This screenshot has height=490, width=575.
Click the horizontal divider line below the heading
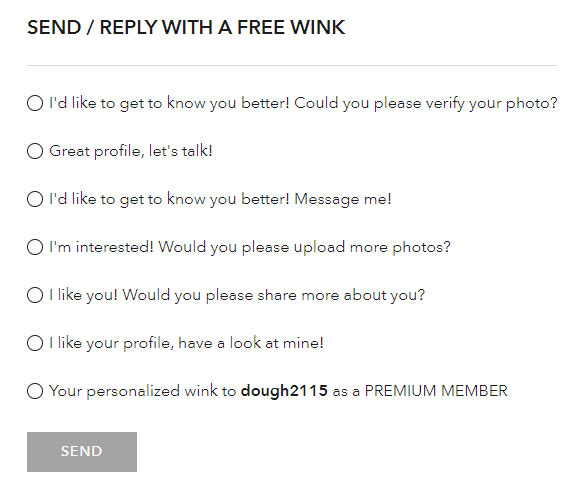click(292, 66)
